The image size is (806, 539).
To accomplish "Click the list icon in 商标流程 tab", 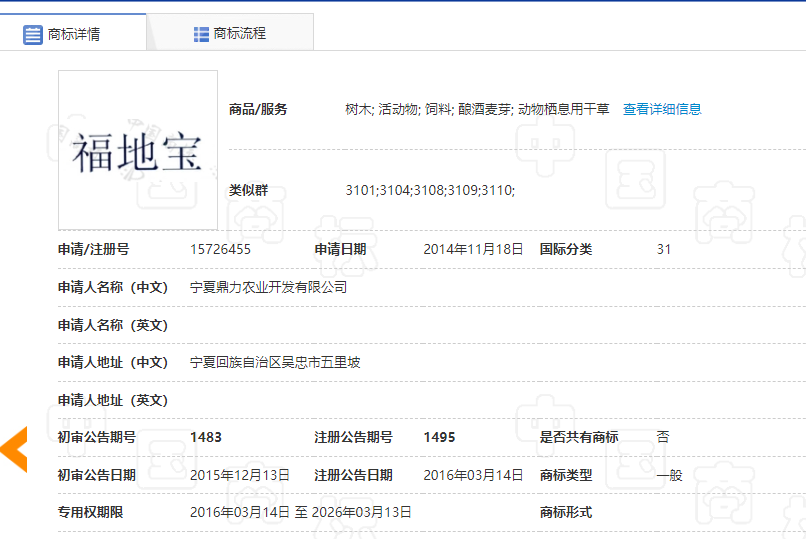I will [201, 34].
